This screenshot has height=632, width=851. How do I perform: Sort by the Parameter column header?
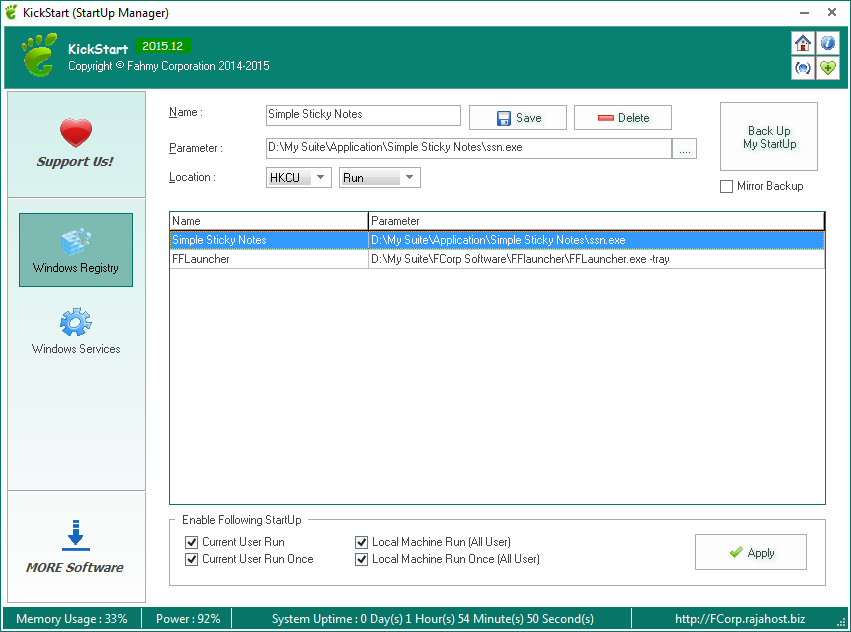596,221
